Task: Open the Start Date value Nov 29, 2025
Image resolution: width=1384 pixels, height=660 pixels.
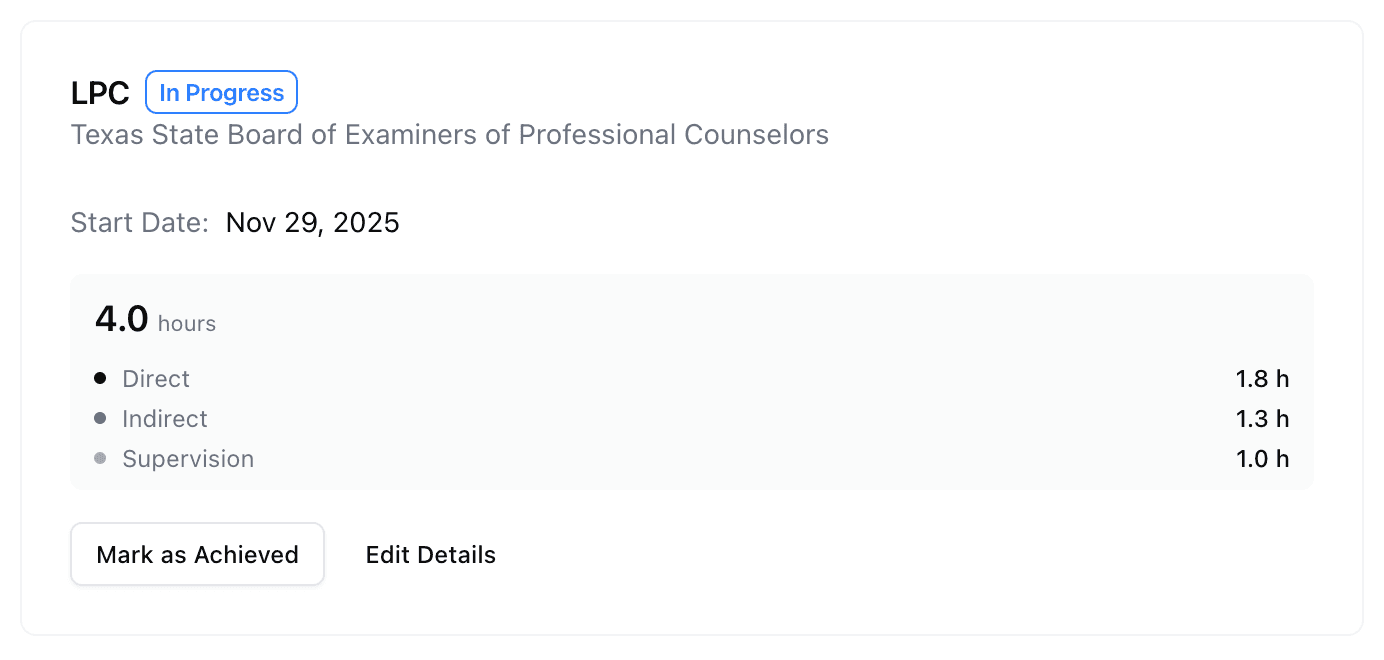Action: [x=312, y=222]
